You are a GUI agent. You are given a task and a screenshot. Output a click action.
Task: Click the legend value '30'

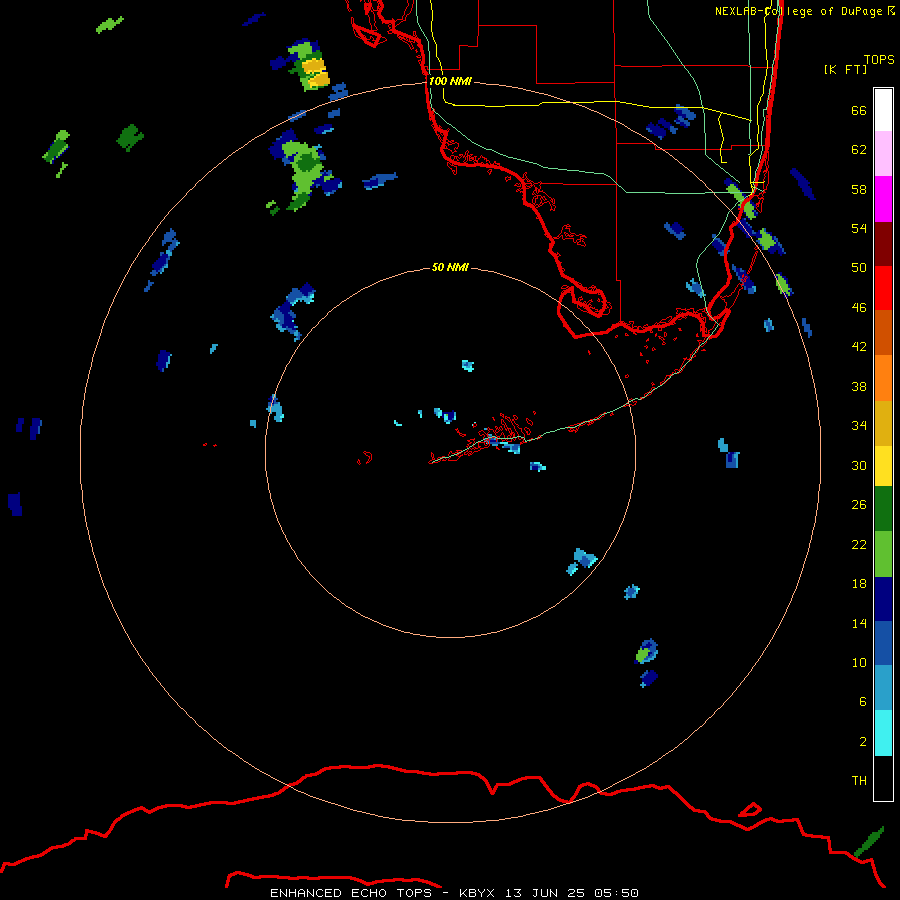859,465
